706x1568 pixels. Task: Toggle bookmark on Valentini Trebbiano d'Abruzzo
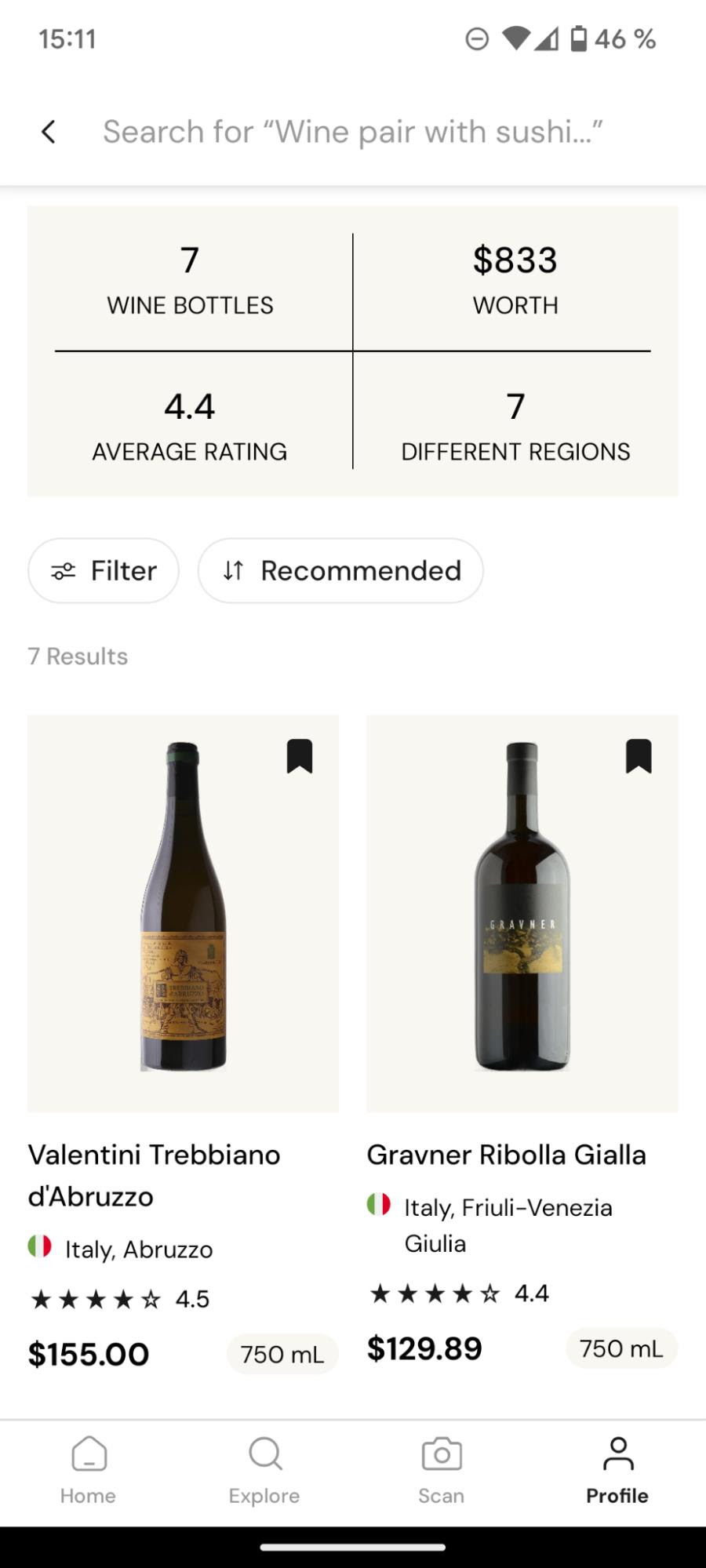tap(300, 756)
